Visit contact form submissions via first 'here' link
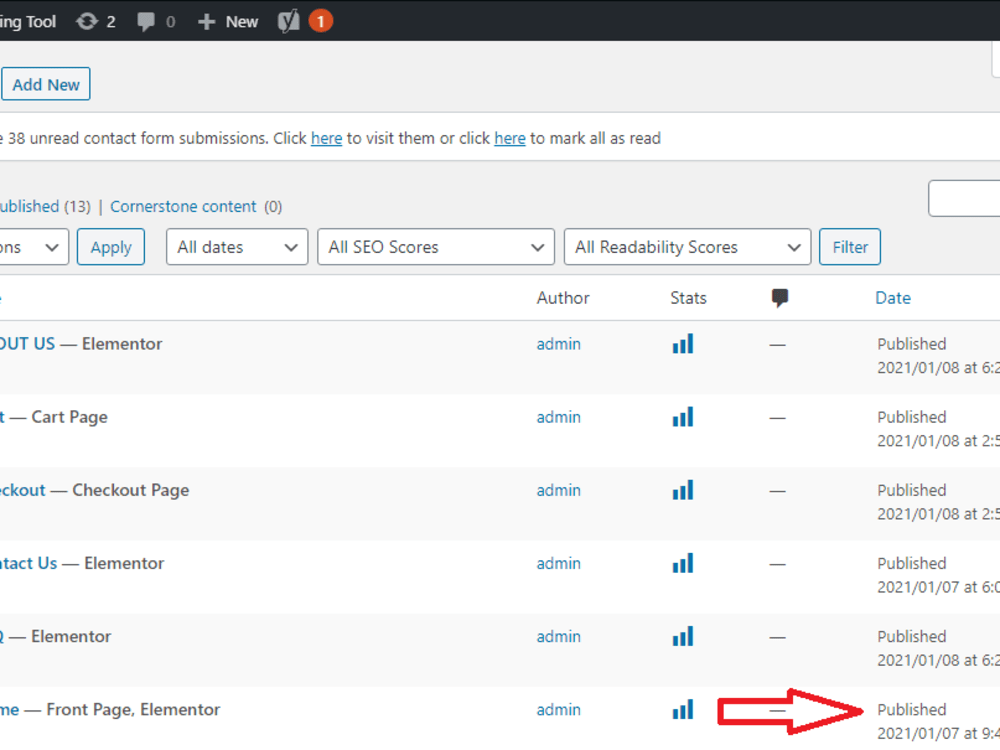Image resolution: width=1000 pixels, height=750 pixels. coord(327,138)
